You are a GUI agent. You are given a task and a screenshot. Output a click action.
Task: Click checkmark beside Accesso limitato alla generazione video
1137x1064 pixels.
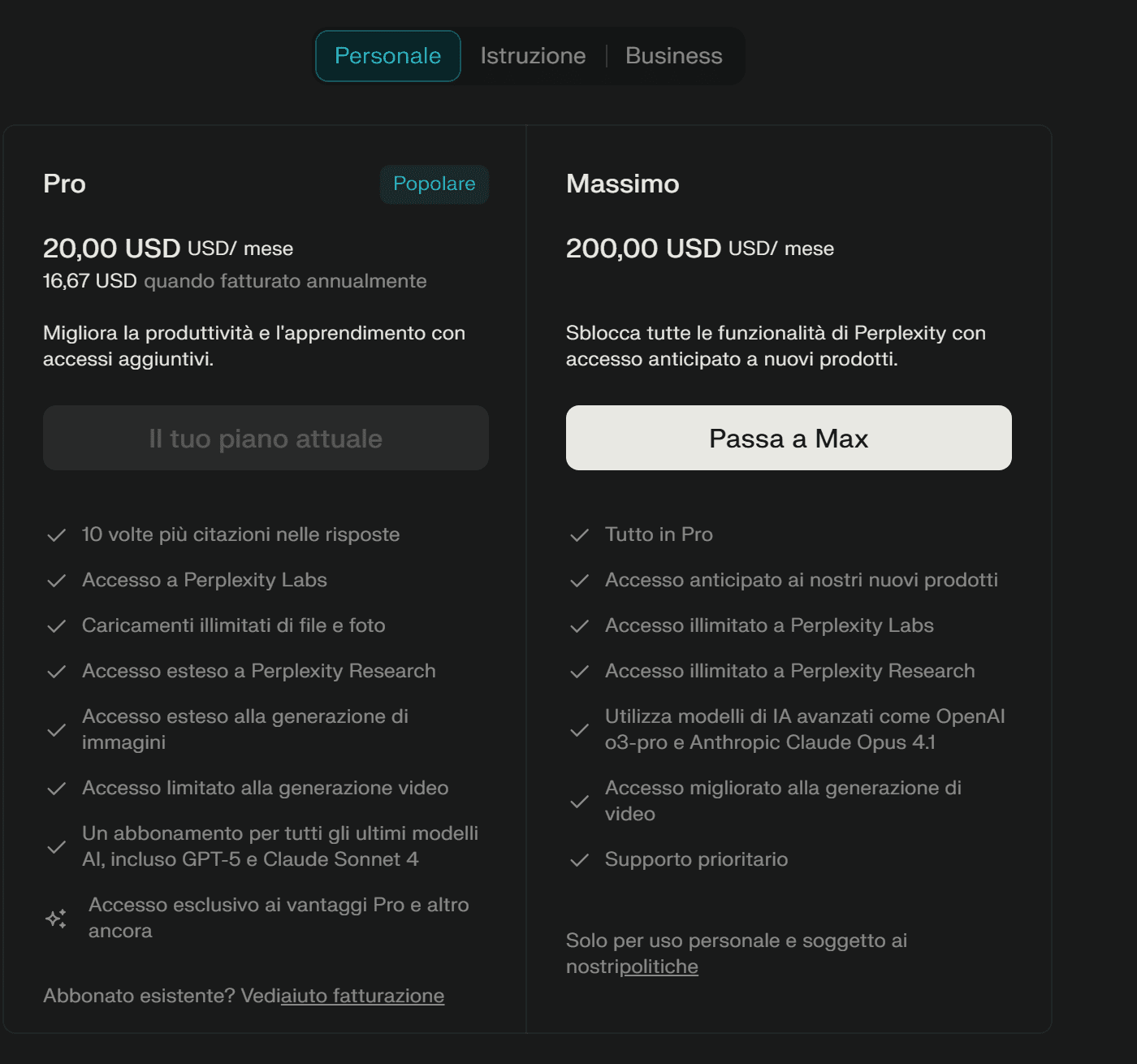[56, 789]
